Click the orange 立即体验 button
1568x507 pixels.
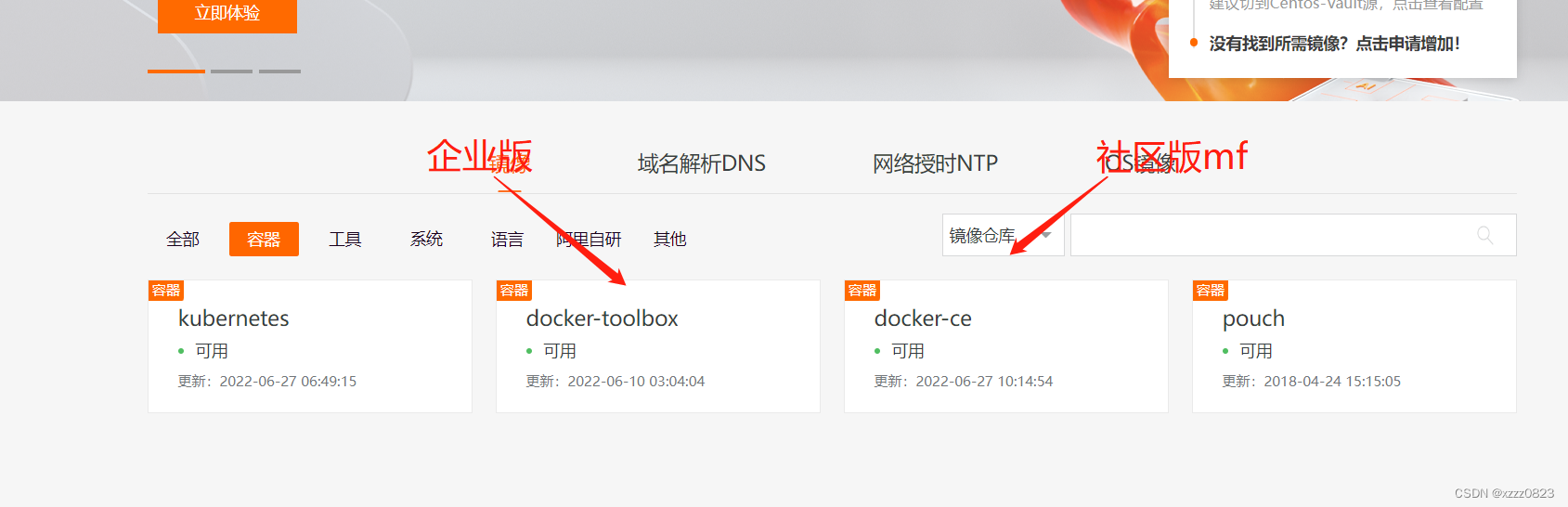point(227,15)
